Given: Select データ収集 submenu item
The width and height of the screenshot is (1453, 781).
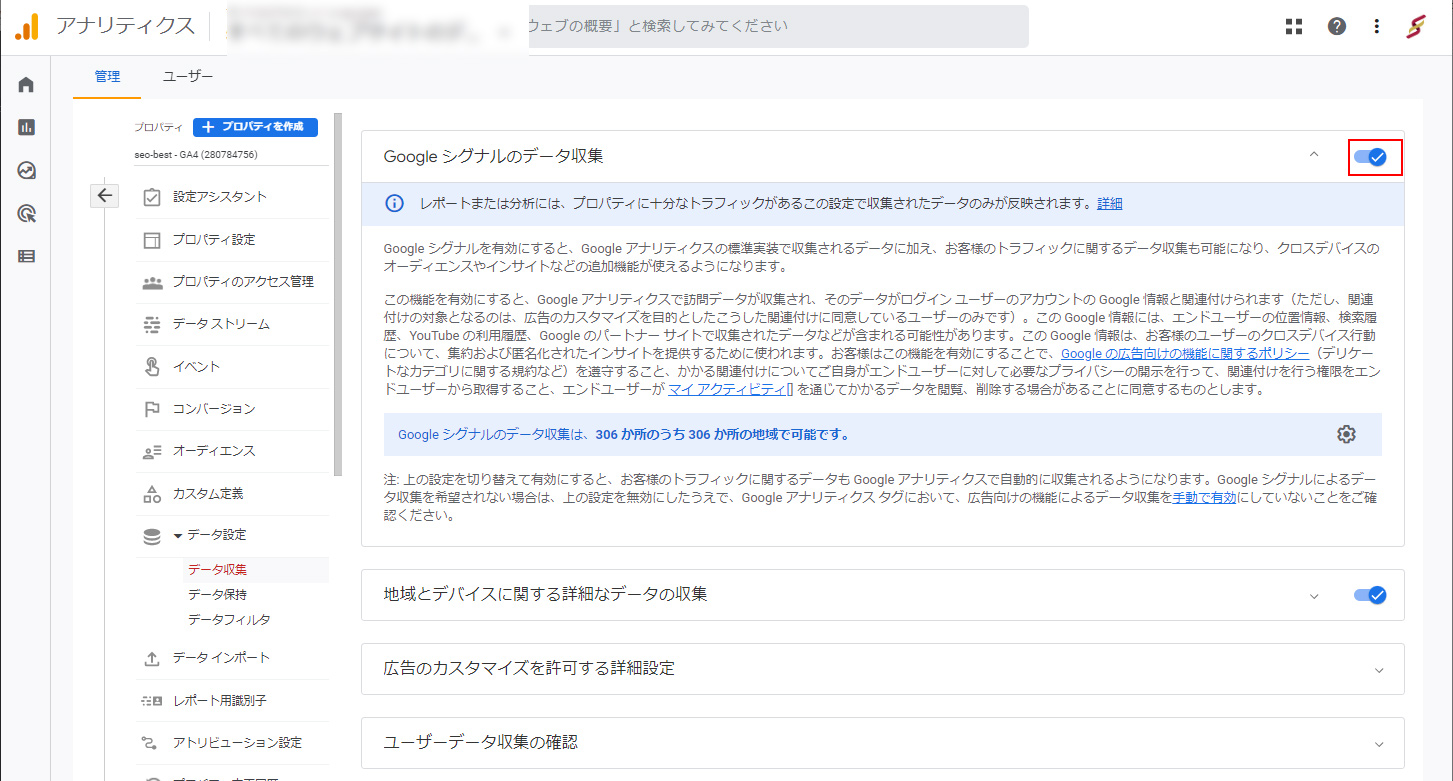Looking at the screenshot, I should (x=217, y=570).
